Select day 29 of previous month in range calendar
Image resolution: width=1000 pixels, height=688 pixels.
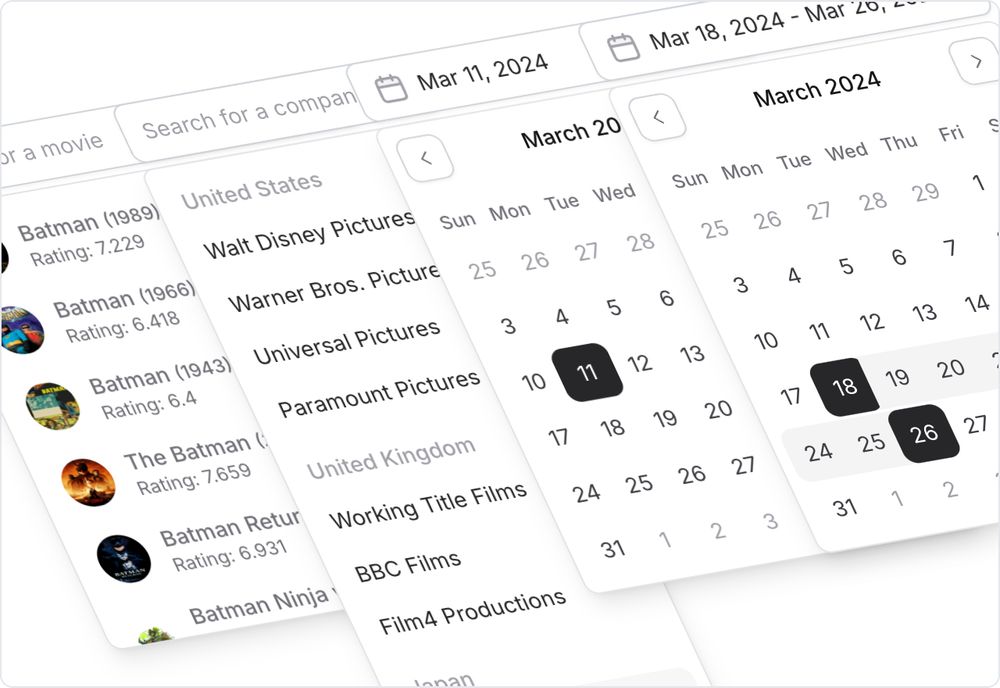(x=925, y=192)
